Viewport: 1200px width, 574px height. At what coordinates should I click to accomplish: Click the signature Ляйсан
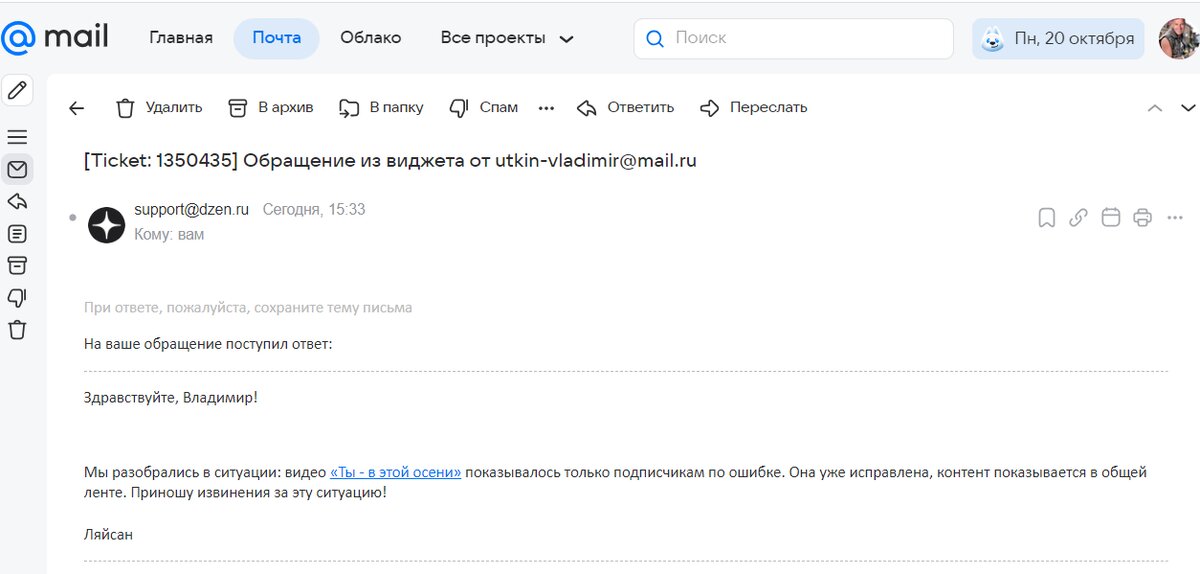click(108, 535)
